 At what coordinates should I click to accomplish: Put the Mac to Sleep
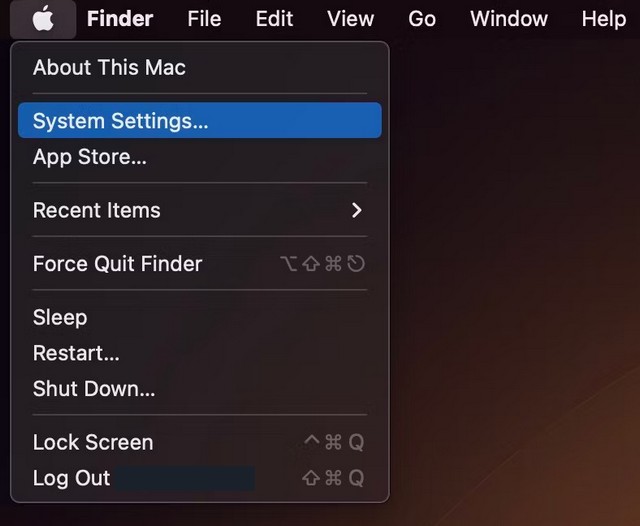click(x=60, y=317)
